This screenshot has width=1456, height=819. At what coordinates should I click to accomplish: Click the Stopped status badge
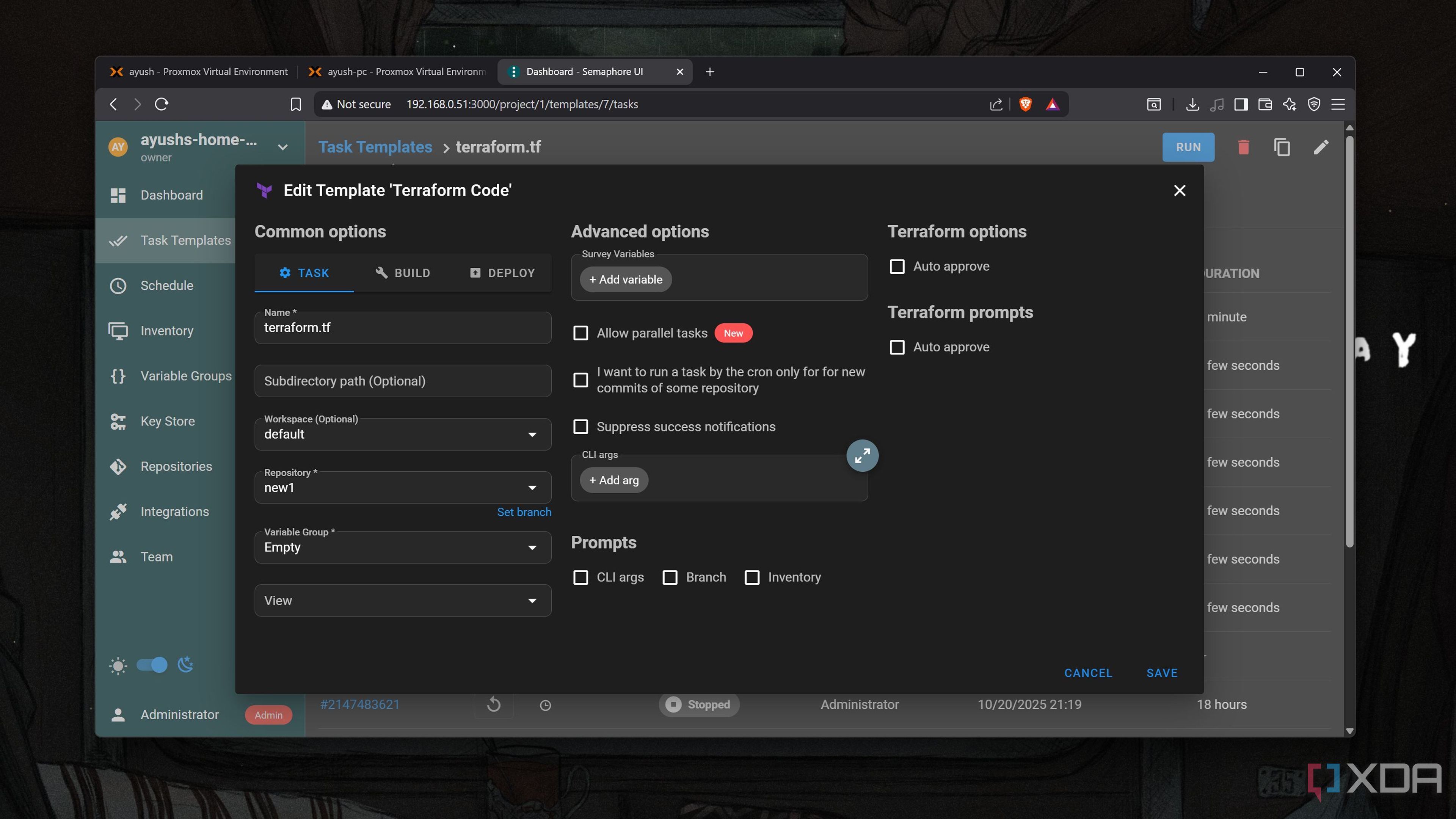pos(698,704)
